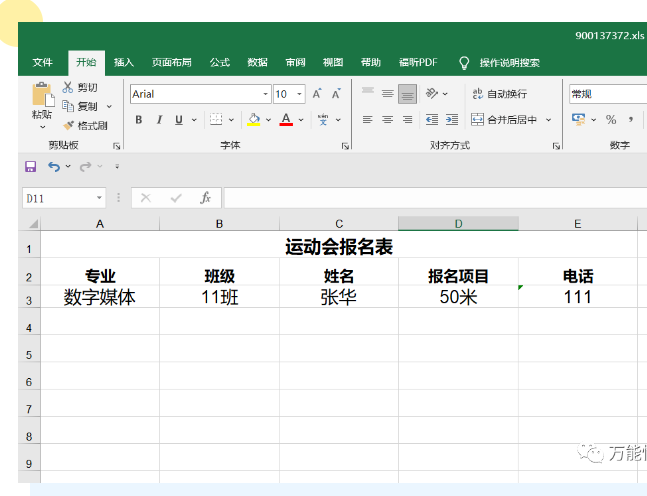Open the Arial font name dropdown
647x496 pixels.
(x=265, y=94)
